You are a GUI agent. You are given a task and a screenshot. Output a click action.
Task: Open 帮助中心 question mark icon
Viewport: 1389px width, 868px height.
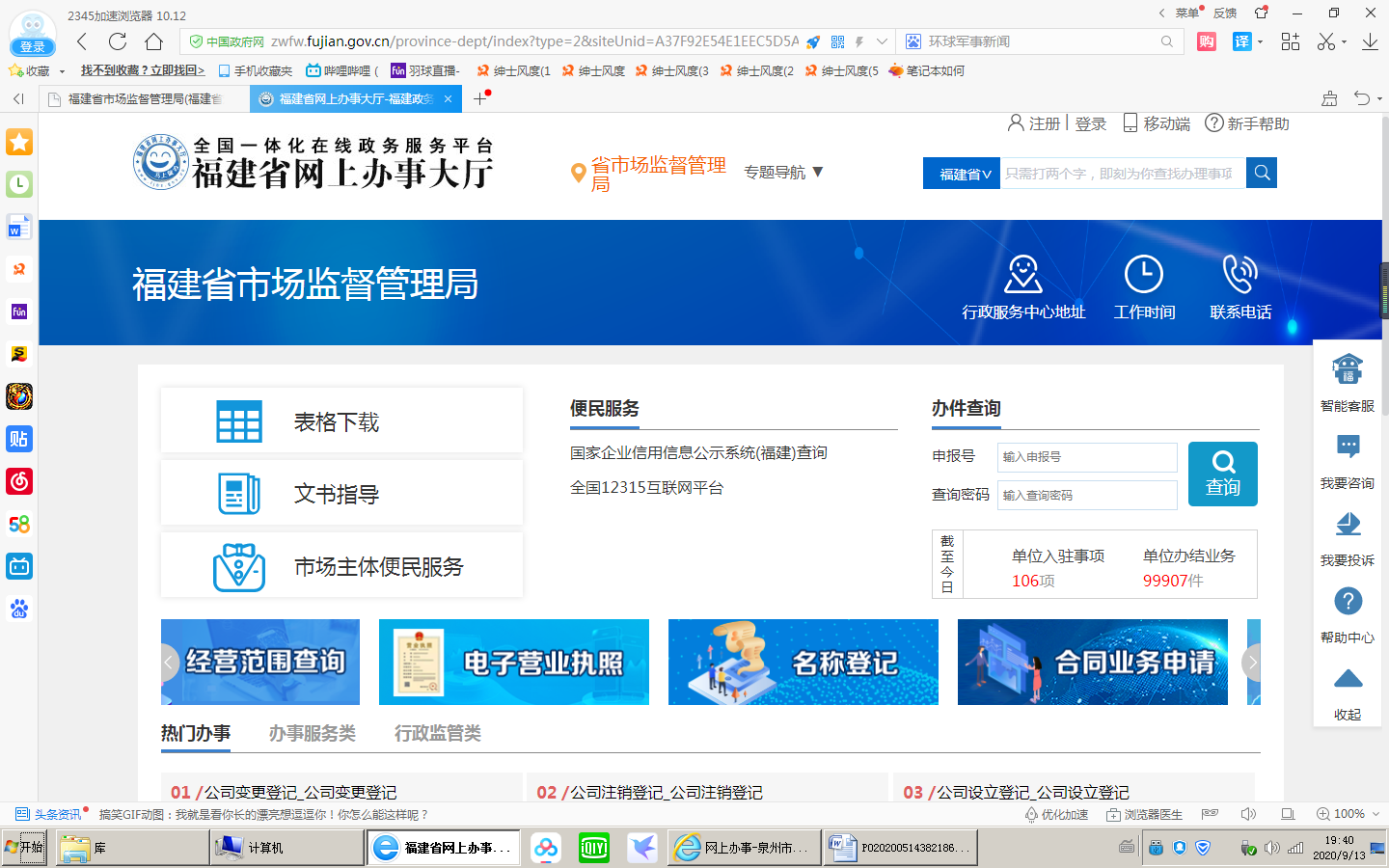(x=1348, y=602)
